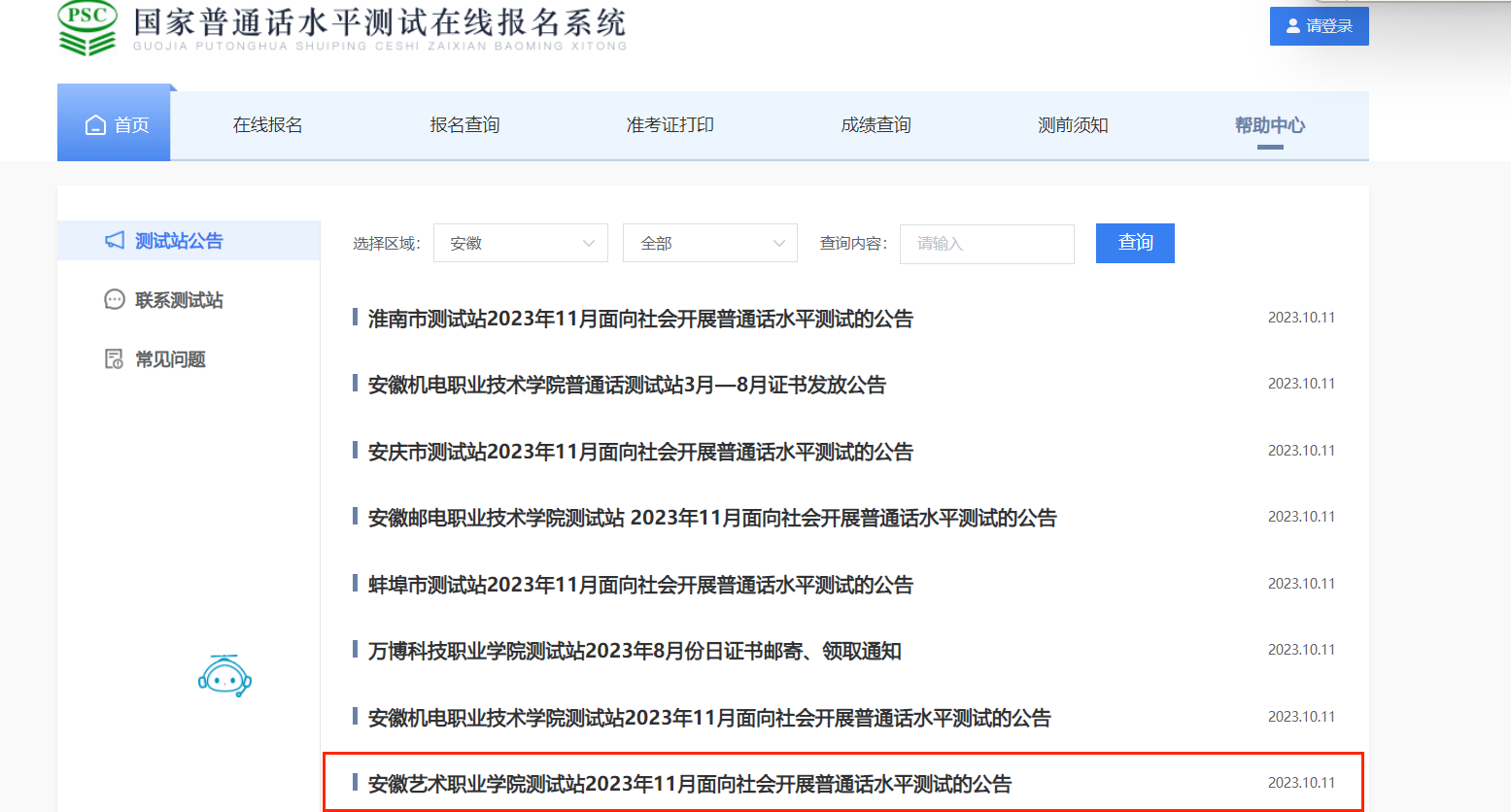Click the 测试站公告 megaphone icon

point(115,240)
